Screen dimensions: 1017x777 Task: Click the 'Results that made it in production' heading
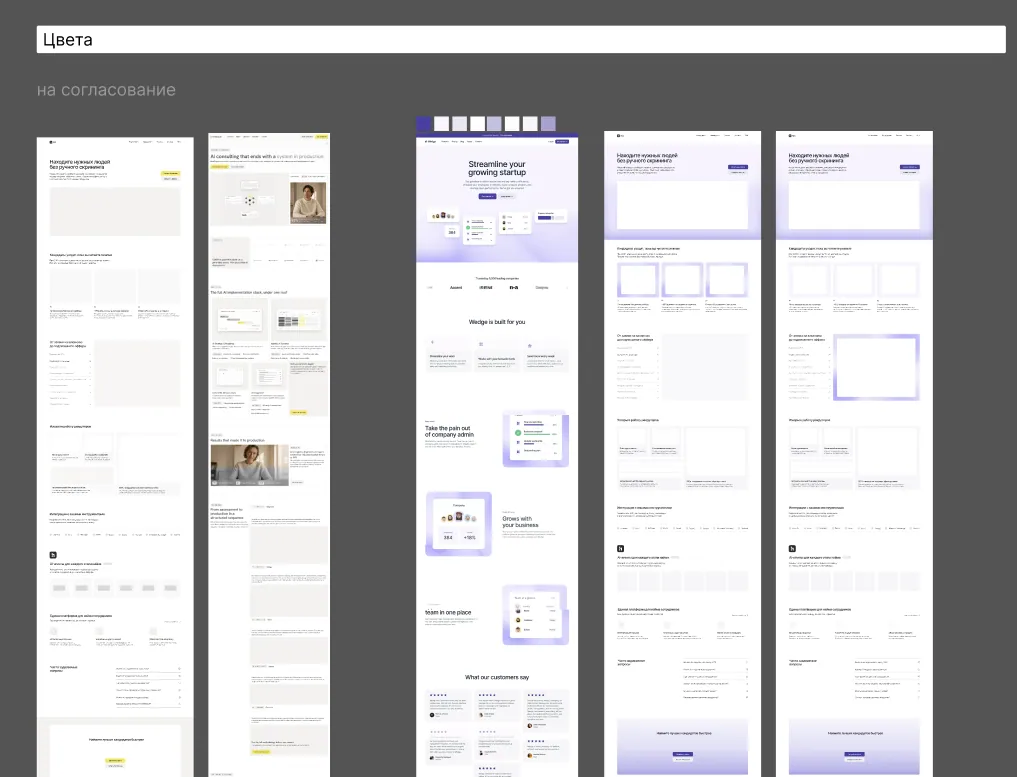pos(237,440)
